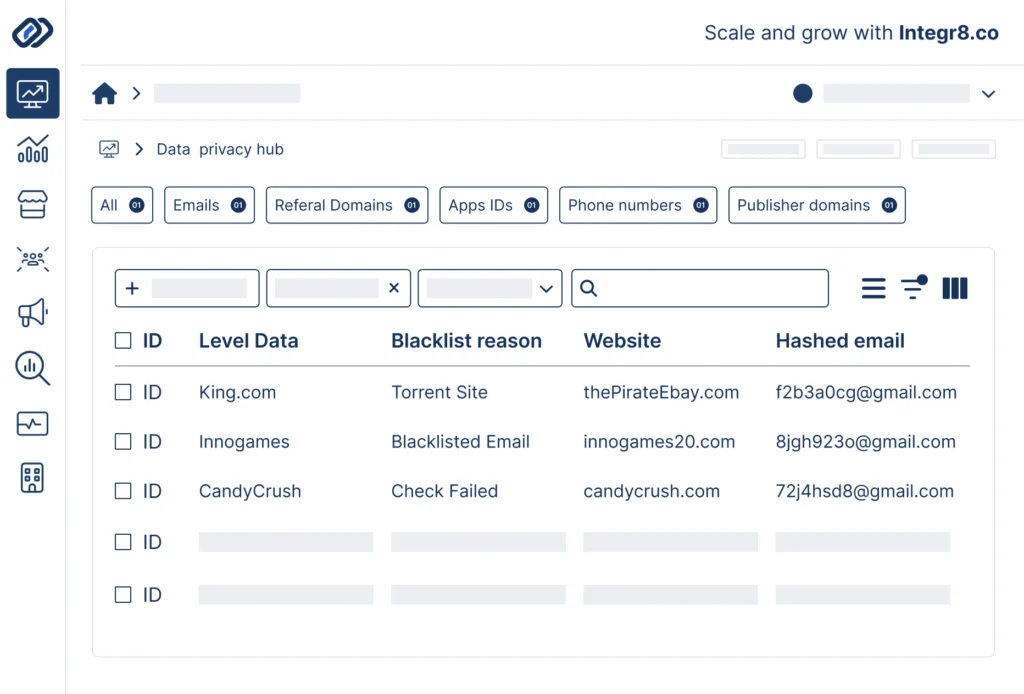Screen dimensions: 1024x694
Task: Switch to list view hamburger icon
Action: (x=873, y=288)
